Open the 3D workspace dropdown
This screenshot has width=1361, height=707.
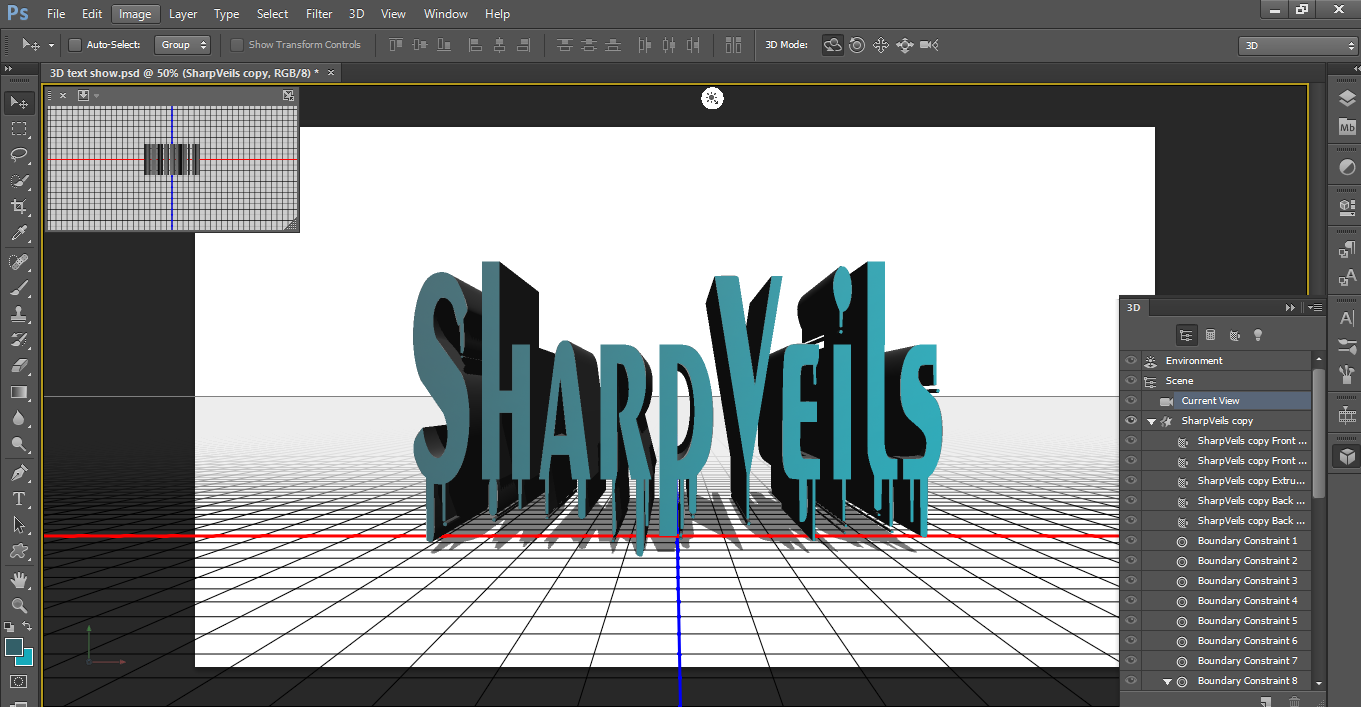click(1297, 46)
